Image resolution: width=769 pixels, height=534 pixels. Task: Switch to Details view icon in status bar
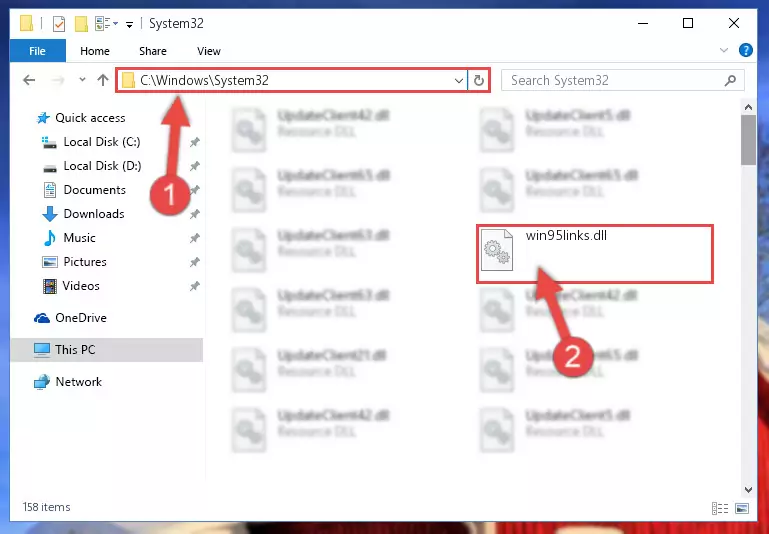tap(719, 508)
